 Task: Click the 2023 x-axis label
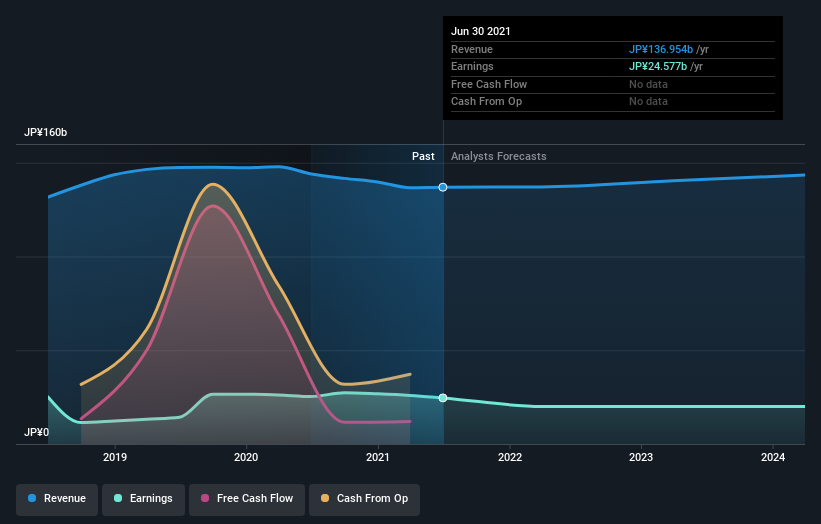[641, 458]
